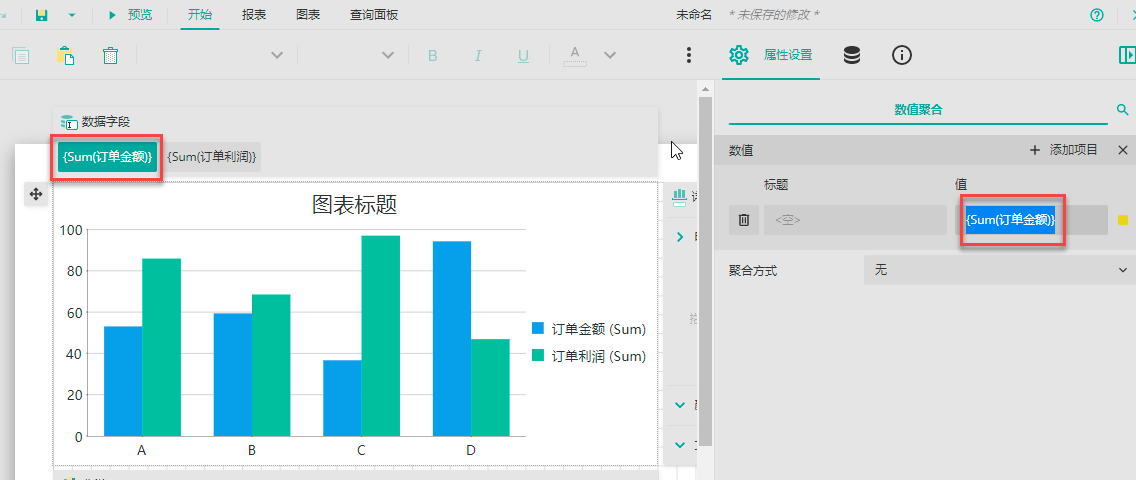Open the font color dropdown arrow
The height and width of the screenshot is (480, 1136).
coord(609,56)
